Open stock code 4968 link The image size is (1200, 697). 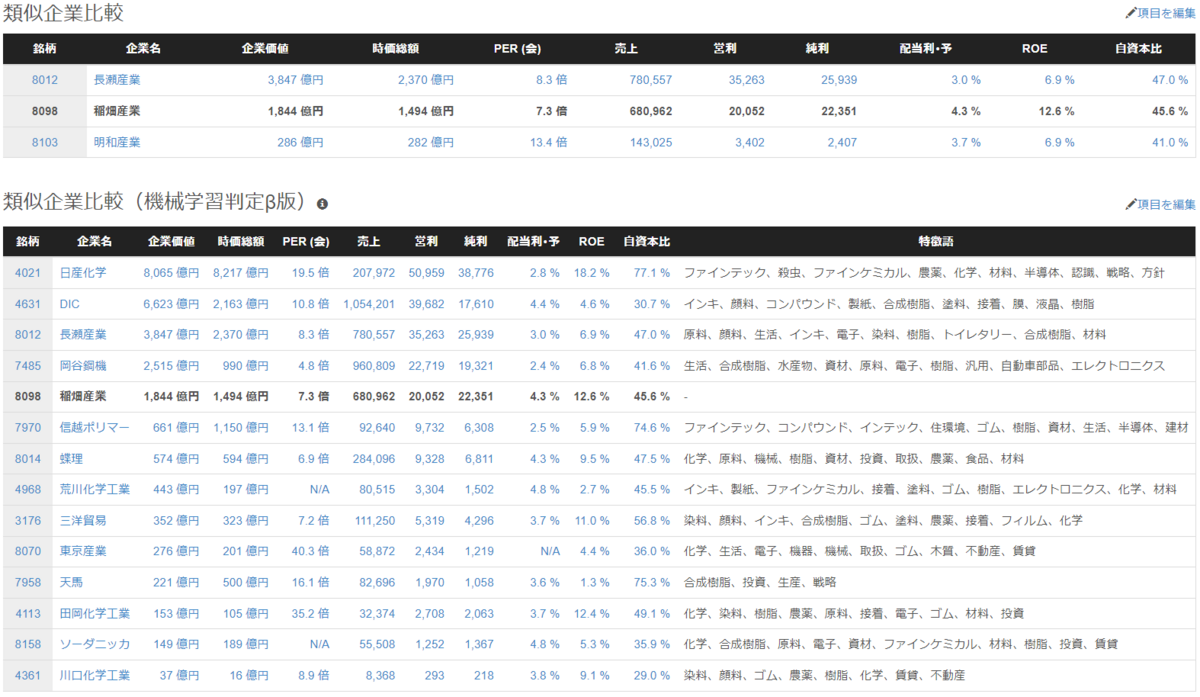click(x=28, y=489)
